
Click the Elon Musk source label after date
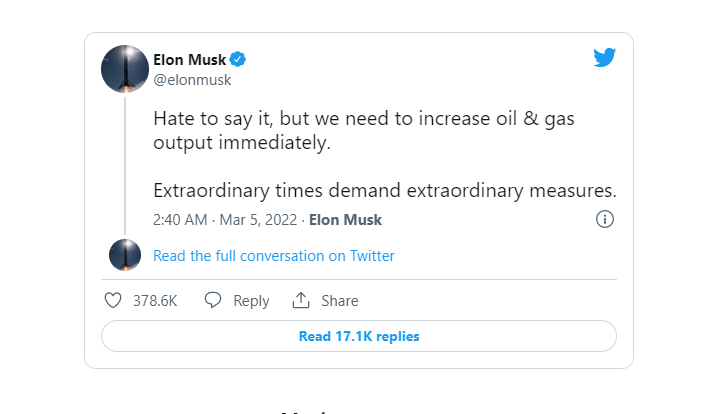346,220
